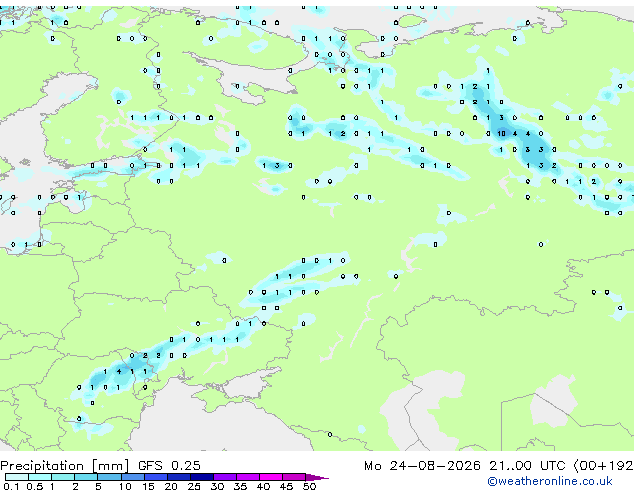The height and width of the screenshot is (490, 634).
Task: Select the 'GFS 0.25' model label
Action: [x=169, y=466]
